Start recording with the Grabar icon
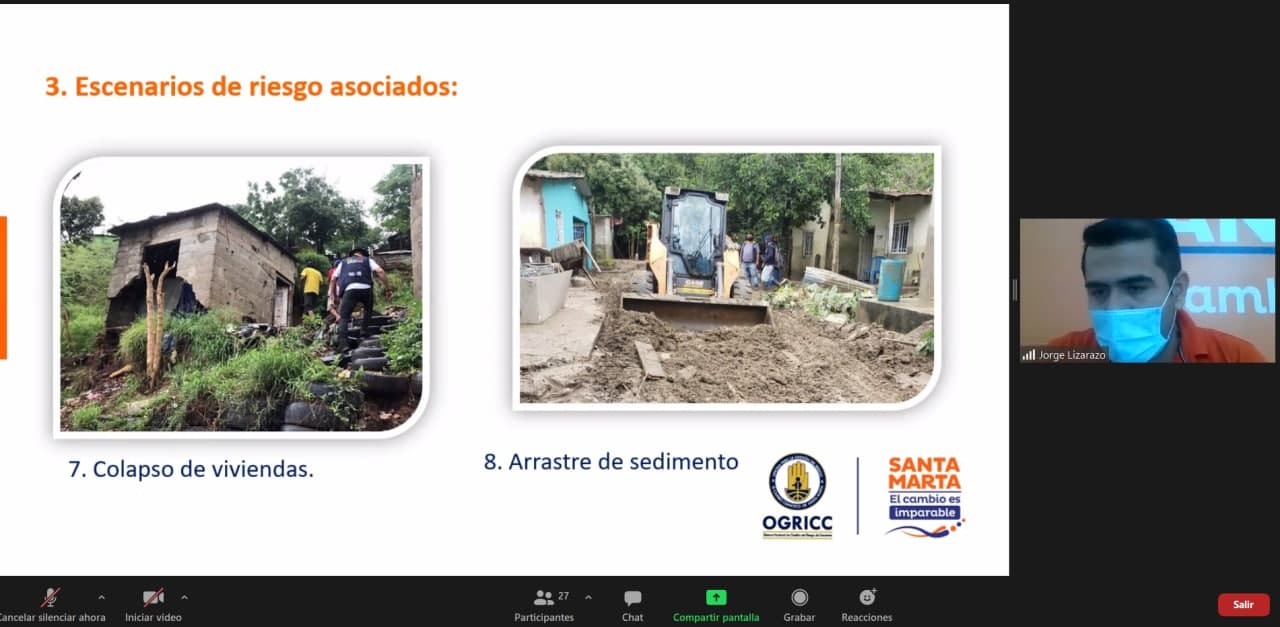This screenshot has height=627, width=1280. [799, 597]
